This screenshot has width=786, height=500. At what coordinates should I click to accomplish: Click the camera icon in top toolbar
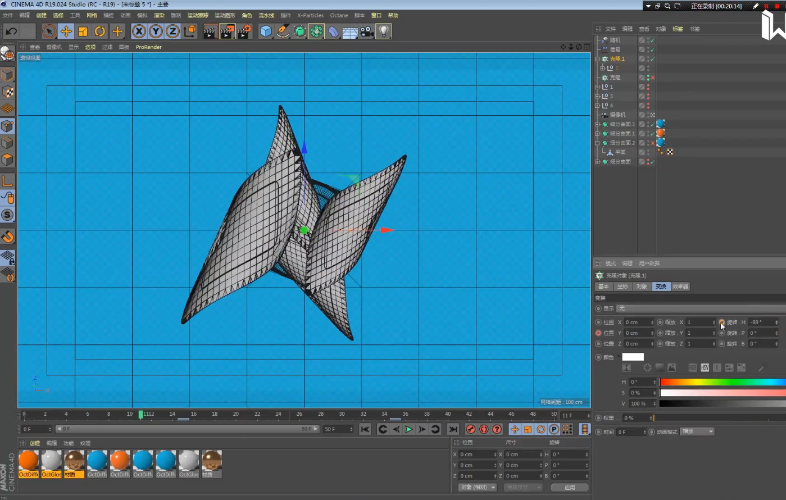[366, 31]
